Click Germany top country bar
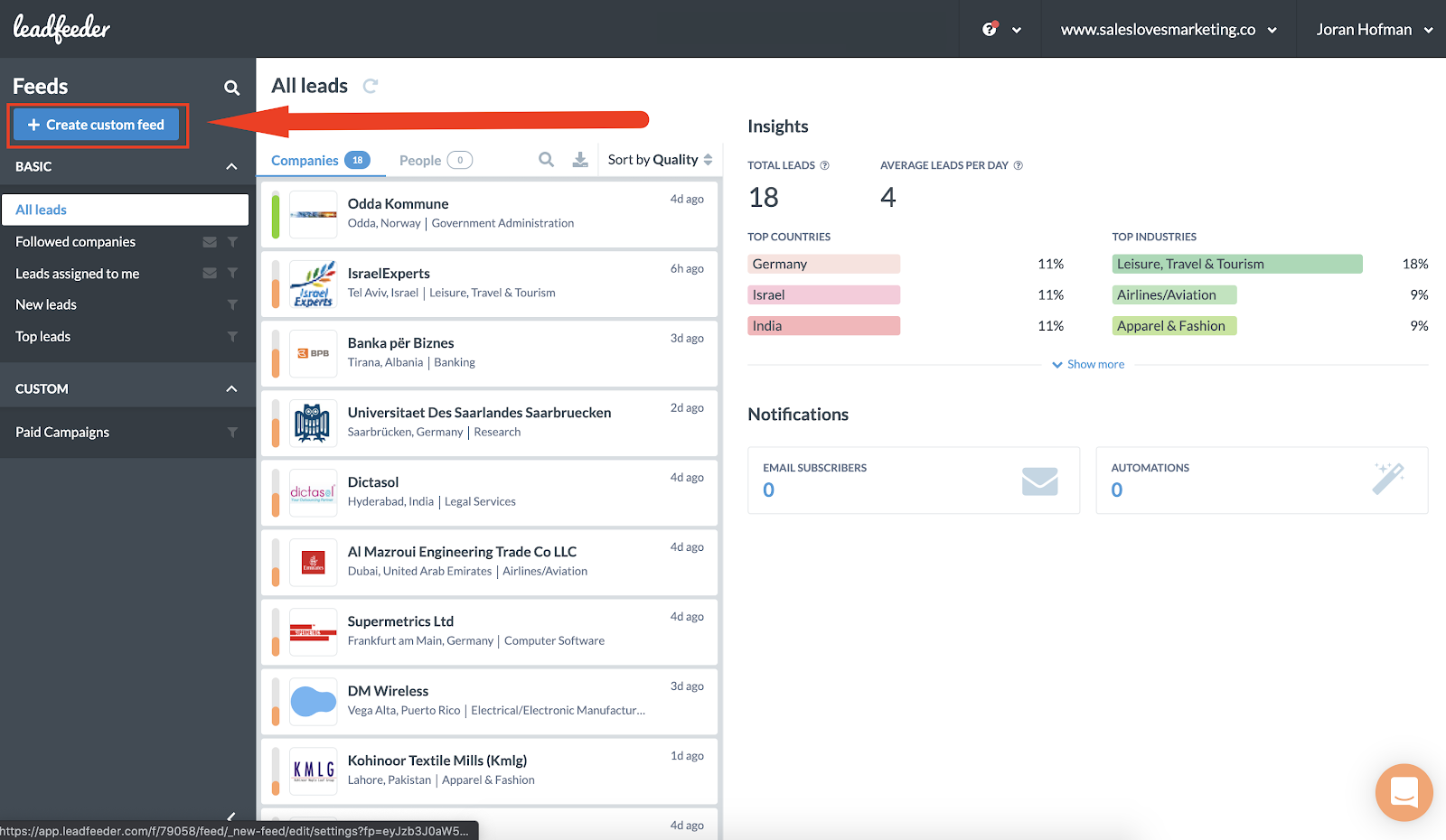The width and height of the screenshot is (1446, 840). click(823, 264)
